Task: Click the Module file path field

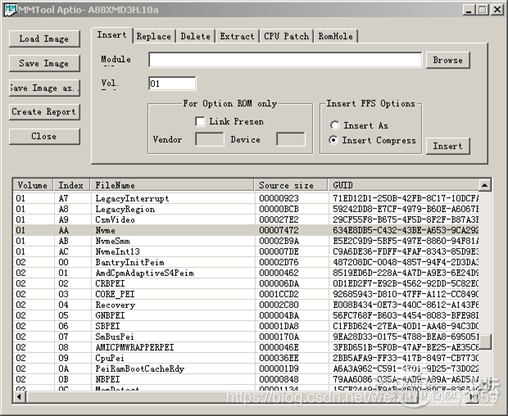Action: click(285, 60)
